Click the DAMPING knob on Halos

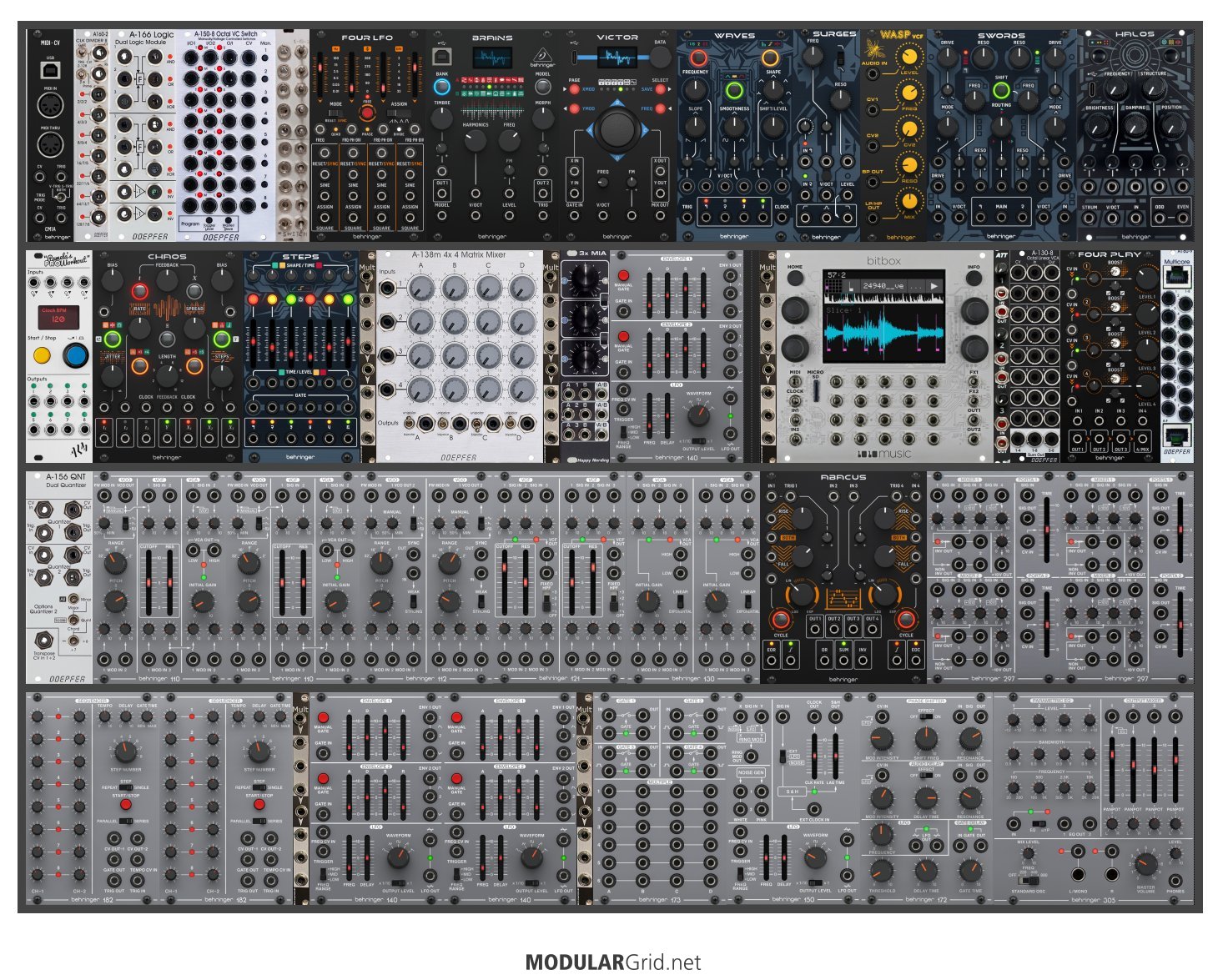click(1135, 125)
